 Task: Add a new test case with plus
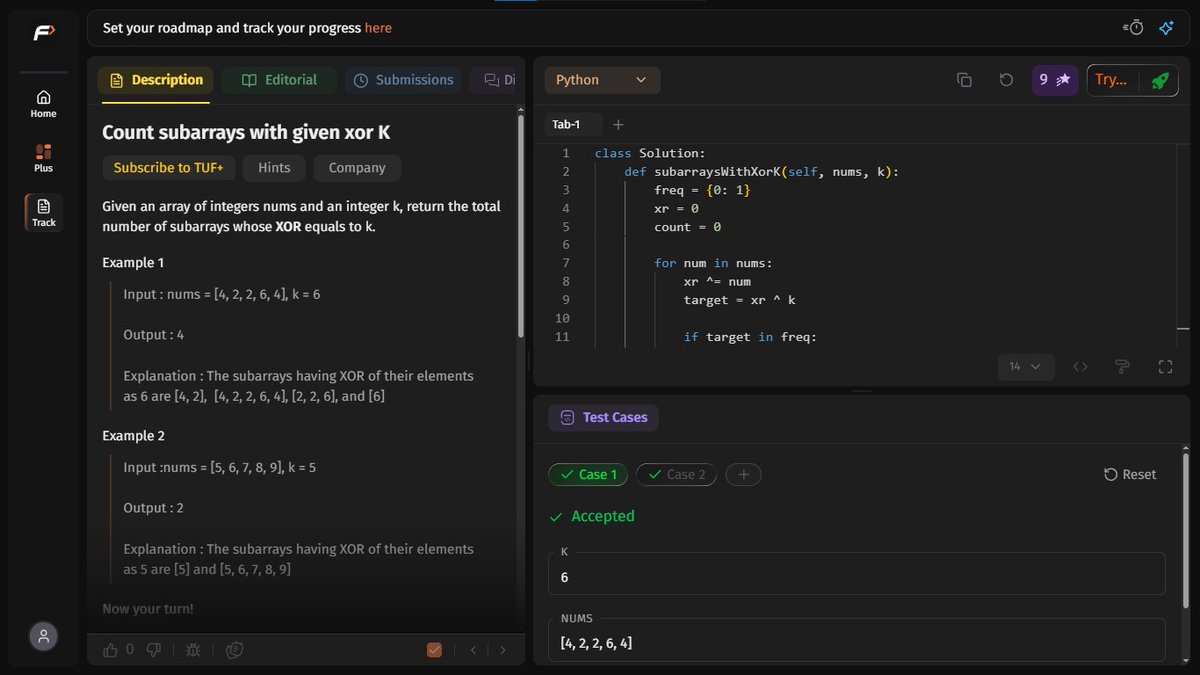pyautogui.click(x=743, y=475)
